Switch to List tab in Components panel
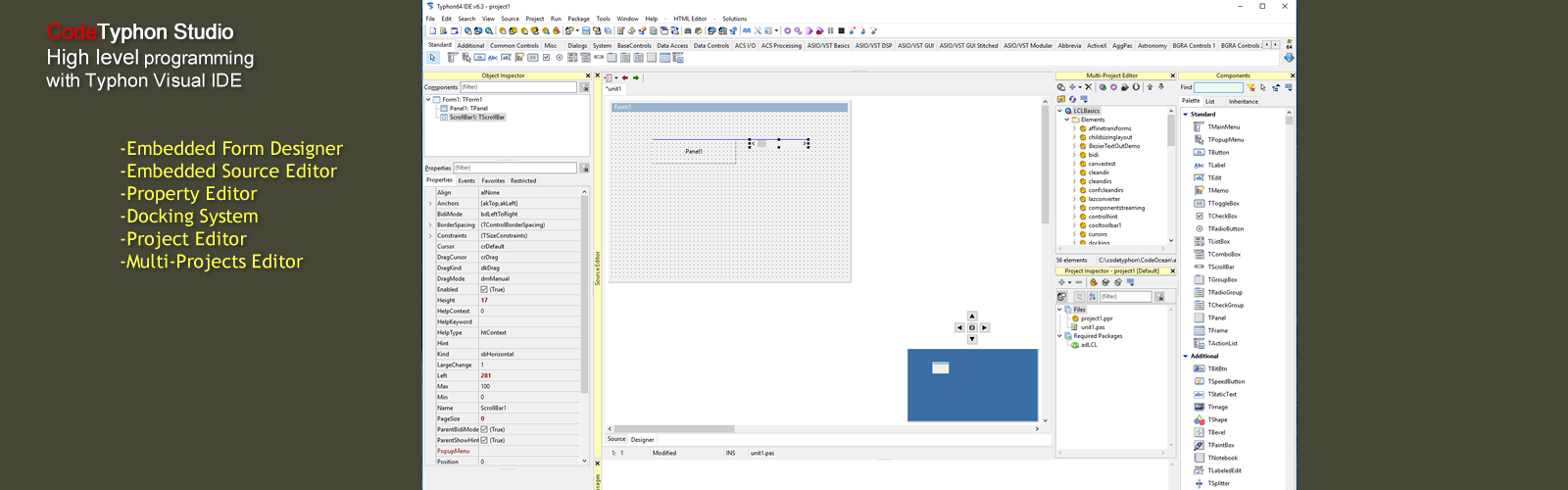The width and height of the screenshot is (1568, 490). (1209, 101)
